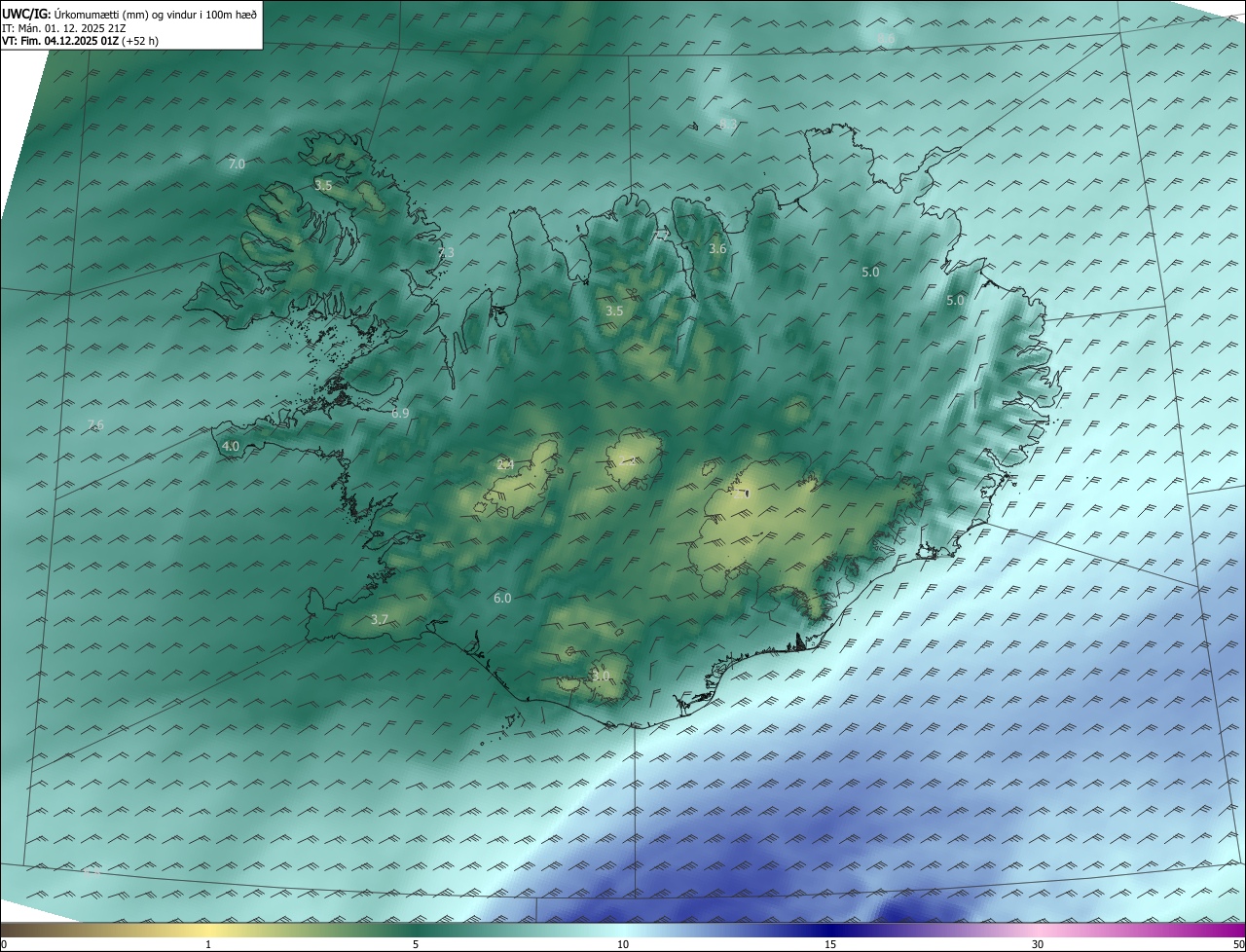Viewport: 1246px width, 952px height.
Task: Select the 3.6 value on the map
Action: [717, 249]
